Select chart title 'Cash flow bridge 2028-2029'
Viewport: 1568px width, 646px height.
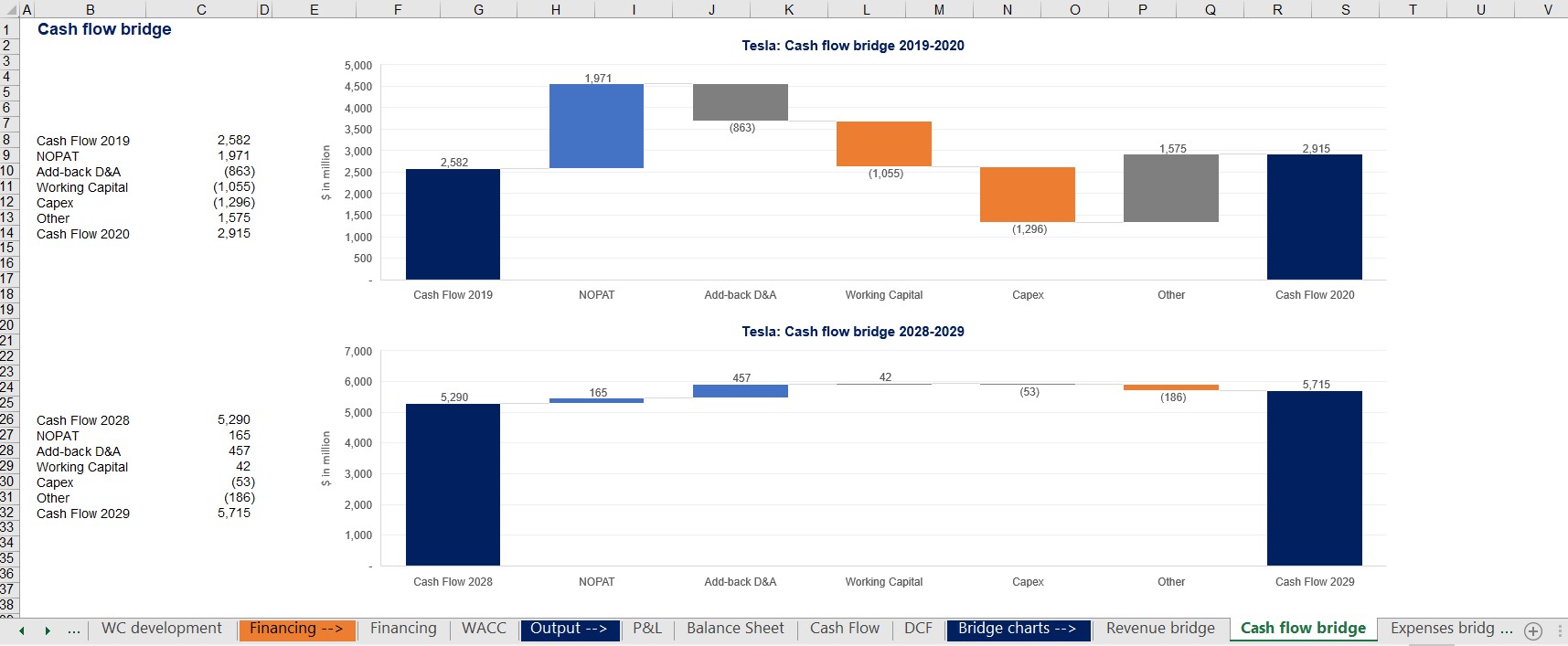tap(853, 332)
